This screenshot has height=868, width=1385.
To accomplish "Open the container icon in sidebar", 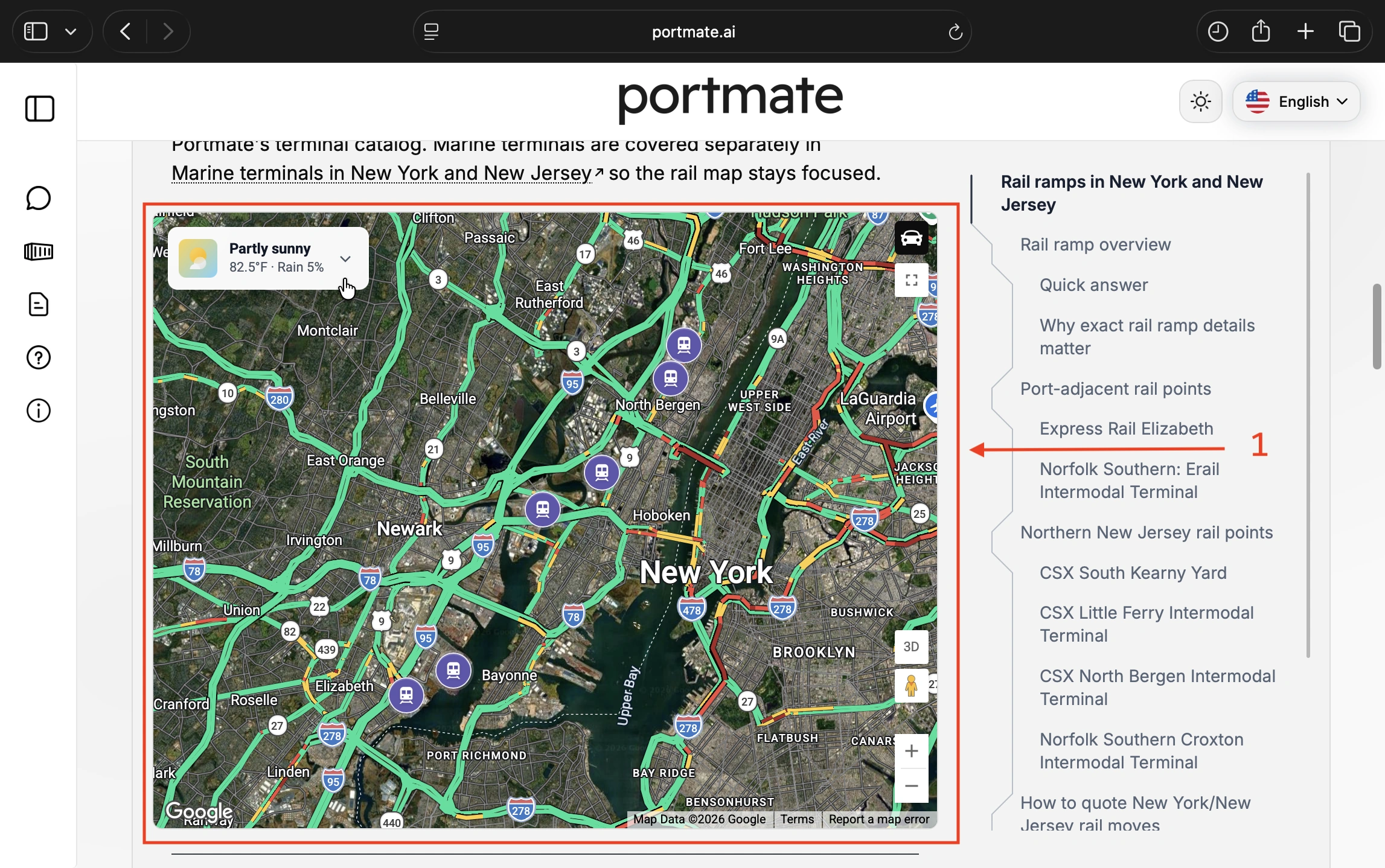I will point(39,252).
